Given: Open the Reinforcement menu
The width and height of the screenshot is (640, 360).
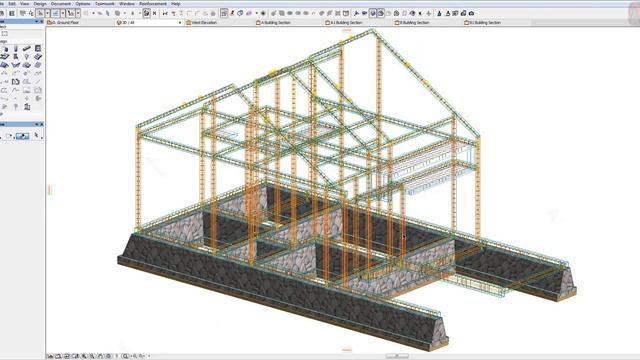Looking at the screenshot, I should click(x=153, y=4).
